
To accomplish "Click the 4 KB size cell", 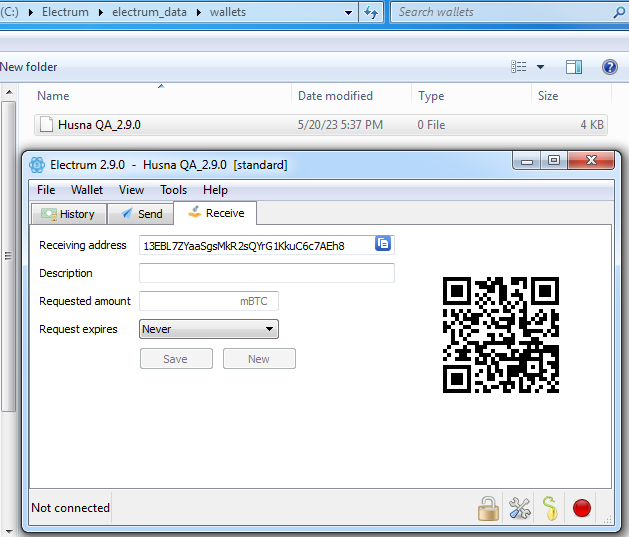I will click(x=592, y=125).
